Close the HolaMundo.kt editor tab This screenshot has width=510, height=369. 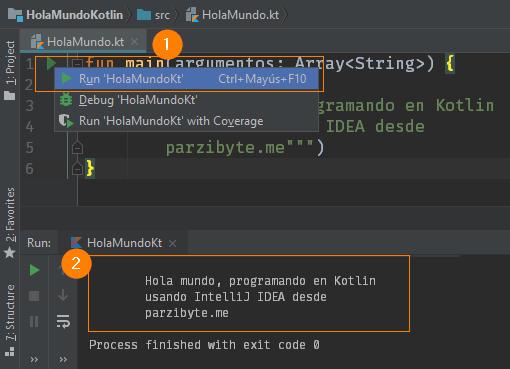pyautogui.click(x=135, y=42)
